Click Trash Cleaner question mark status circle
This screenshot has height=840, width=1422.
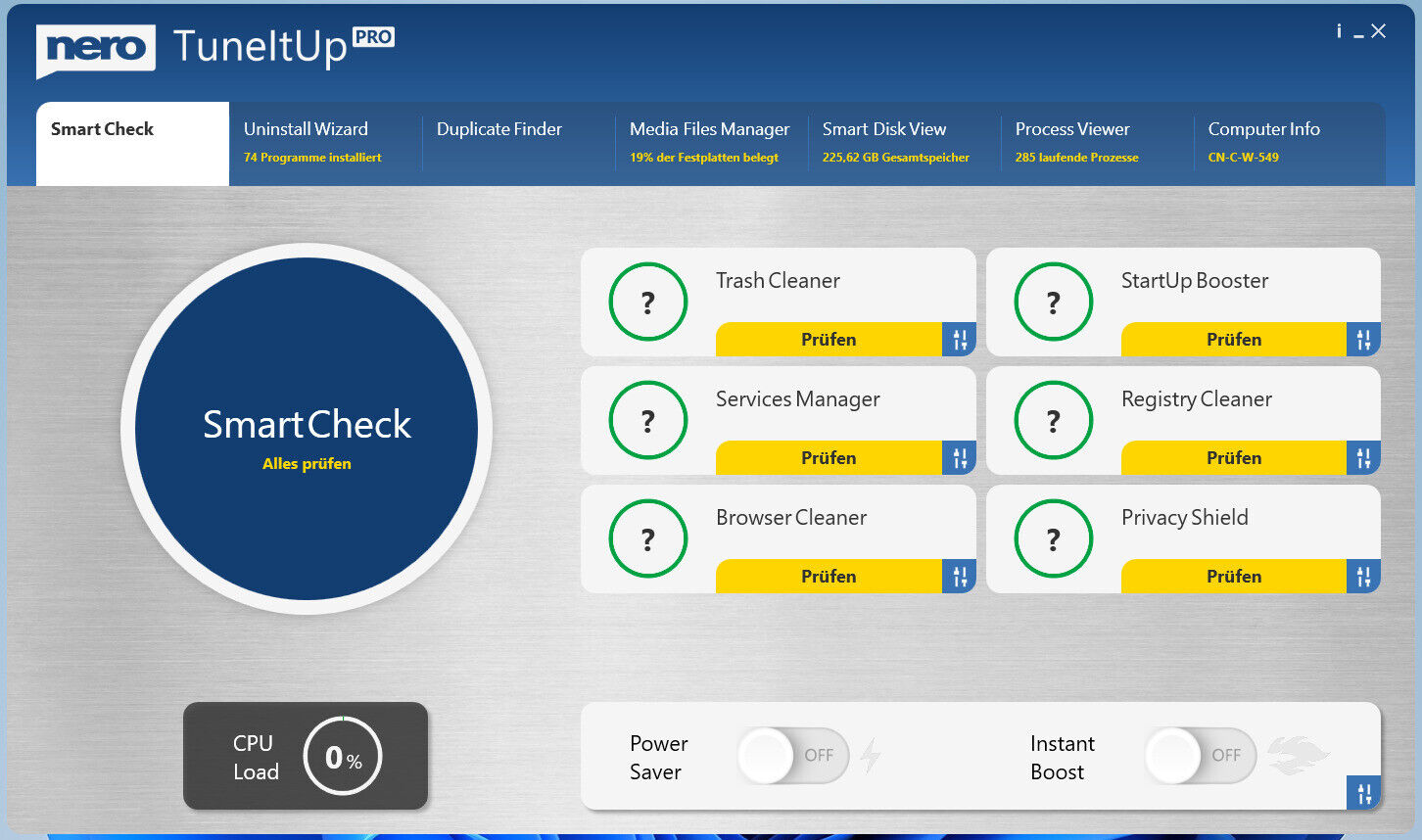(x=648, y=302)
